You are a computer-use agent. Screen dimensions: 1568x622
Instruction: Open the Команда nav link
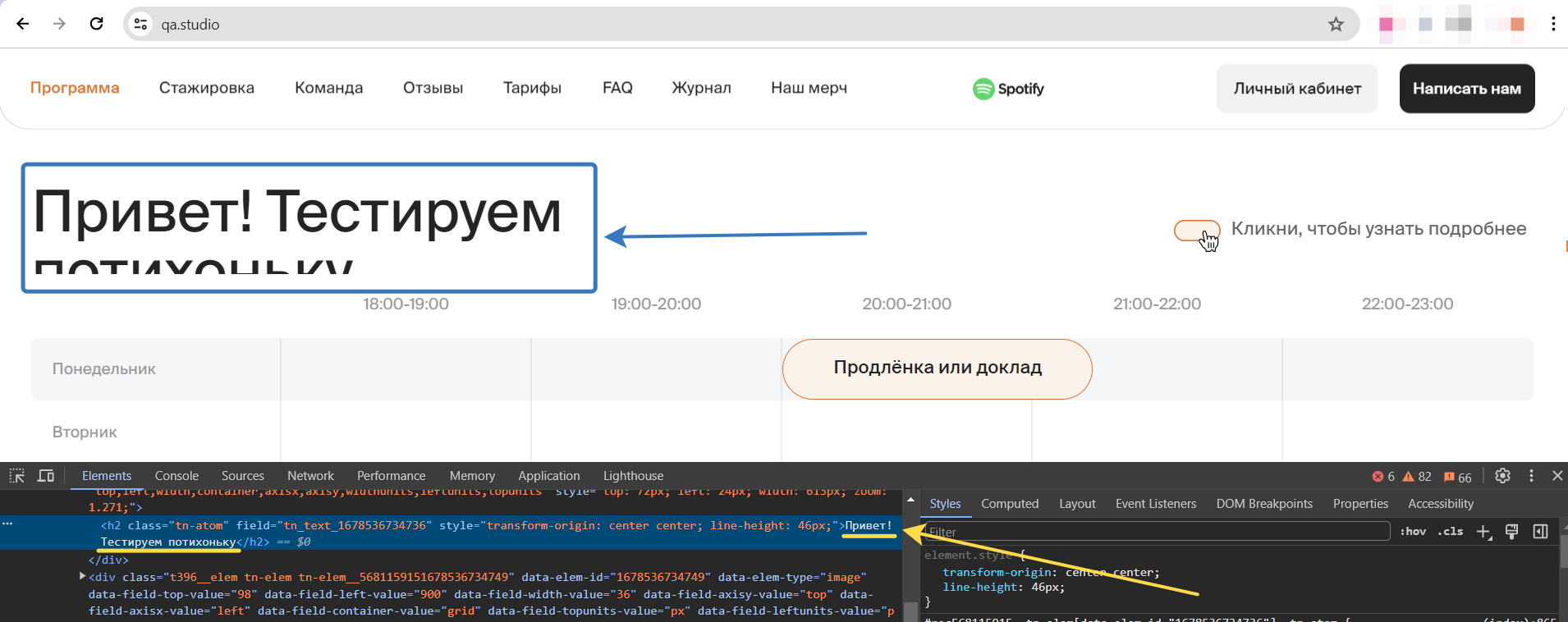point(328,88)
